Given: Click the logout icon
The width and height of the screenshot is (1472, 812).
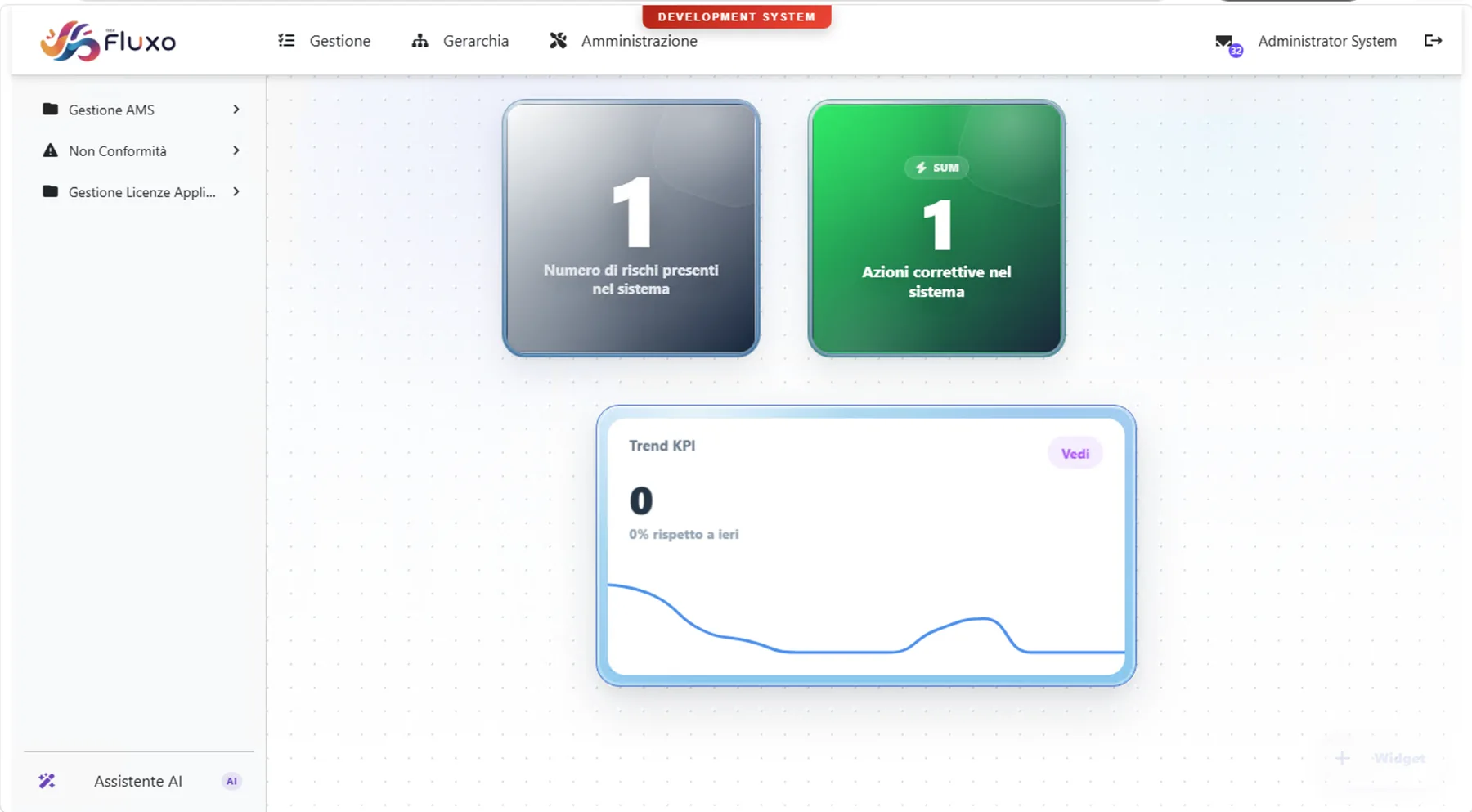Looking at the screenshot, I should pyautogui.click(x=1433, y=40).
